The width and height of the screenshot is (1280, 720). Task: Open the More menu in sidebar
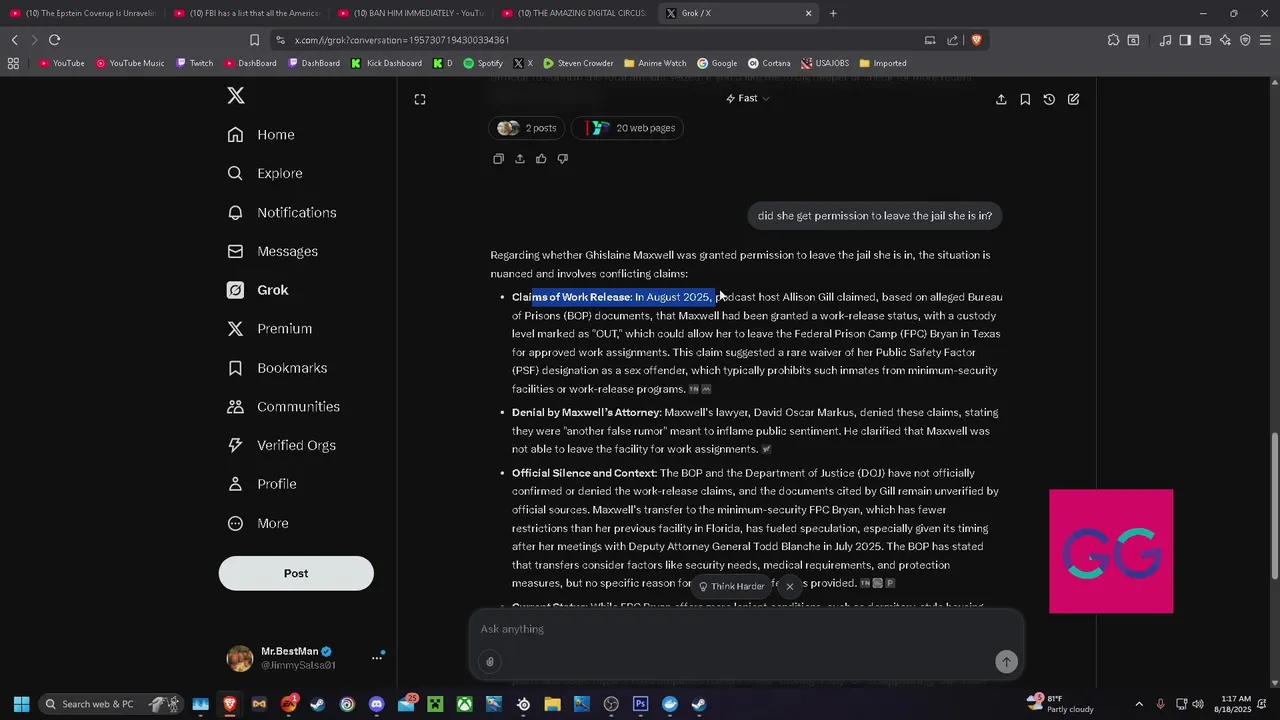coord(258,524)
